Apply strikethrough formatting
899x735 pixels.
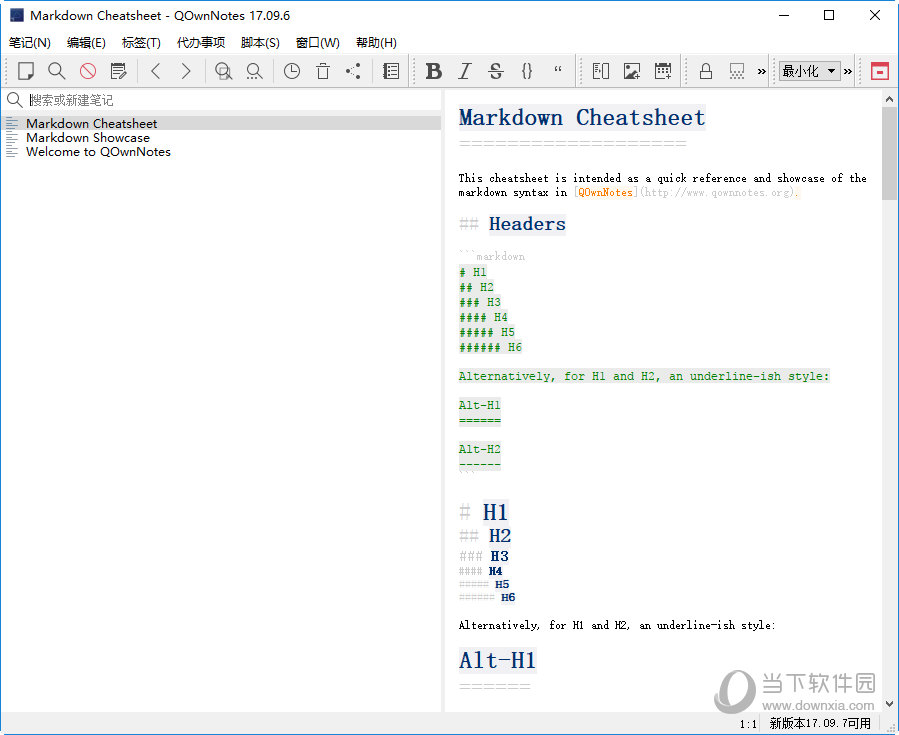496,71
